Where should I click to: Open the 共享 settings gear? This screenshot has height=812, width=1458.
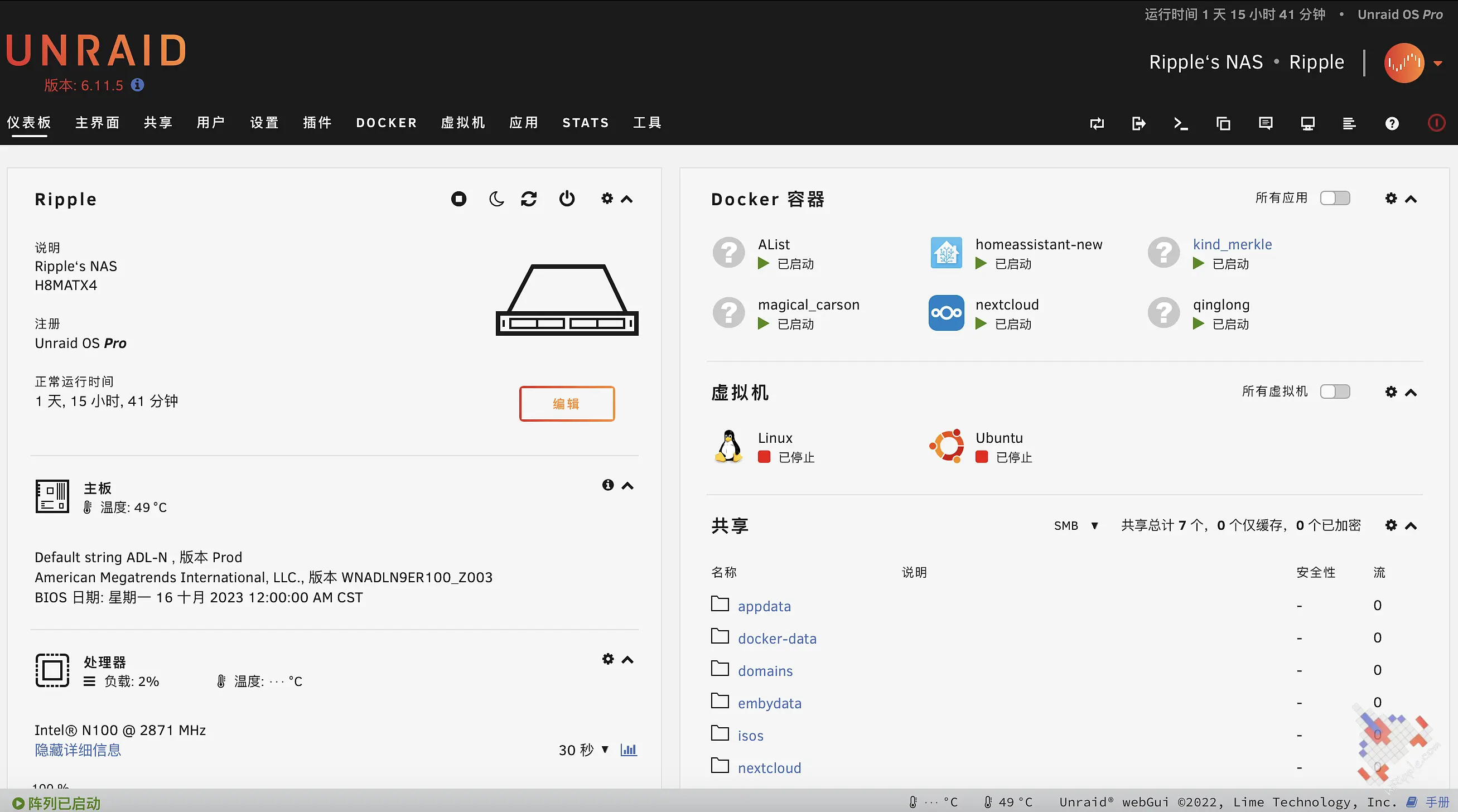(x=1391, y=525)
